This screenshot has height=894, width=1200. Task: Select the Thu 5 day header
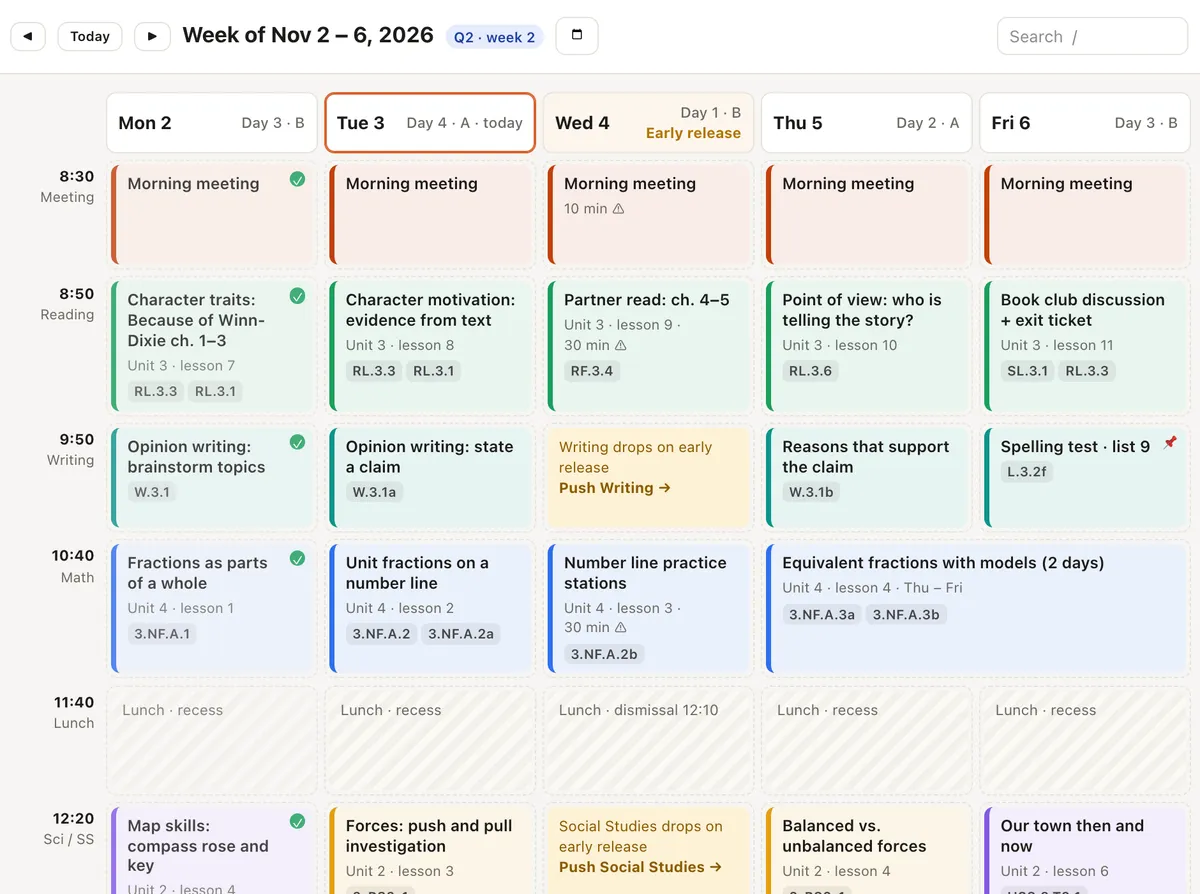click(866, 123)
